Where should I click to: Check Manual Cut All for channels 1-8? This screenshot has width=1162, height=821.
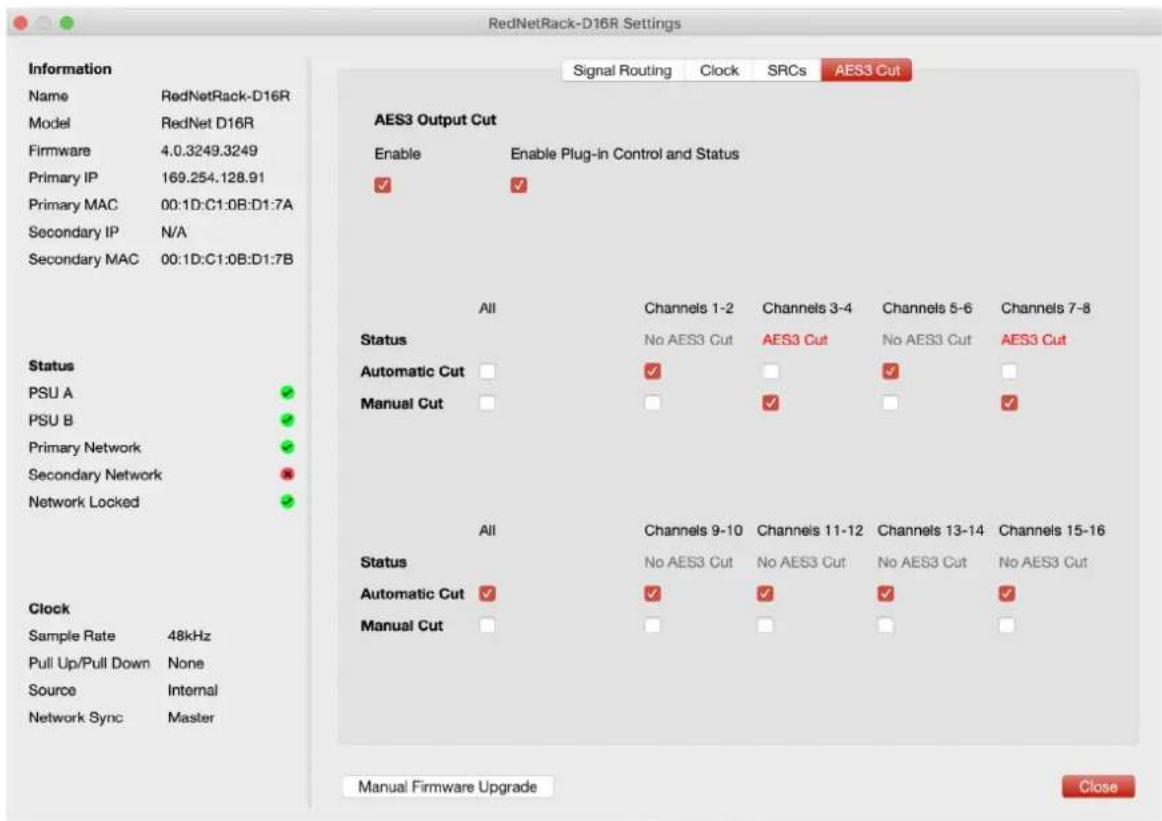click(x=487, y=403)
